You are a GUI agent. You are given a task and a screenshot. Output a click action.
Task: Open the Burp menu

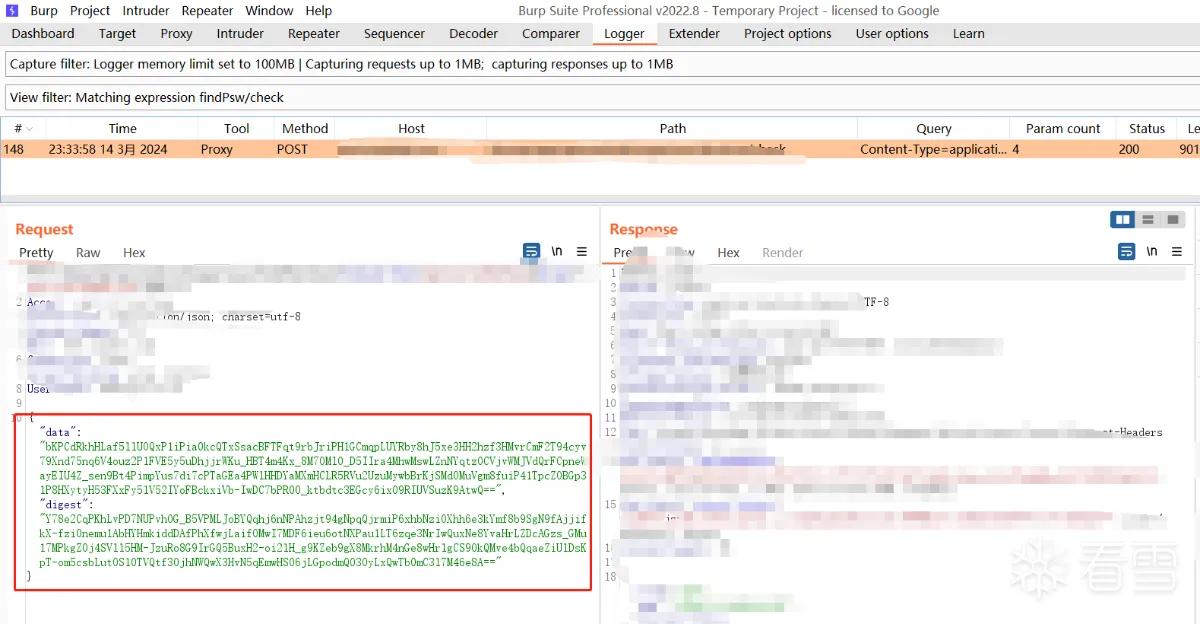[44, 10]
